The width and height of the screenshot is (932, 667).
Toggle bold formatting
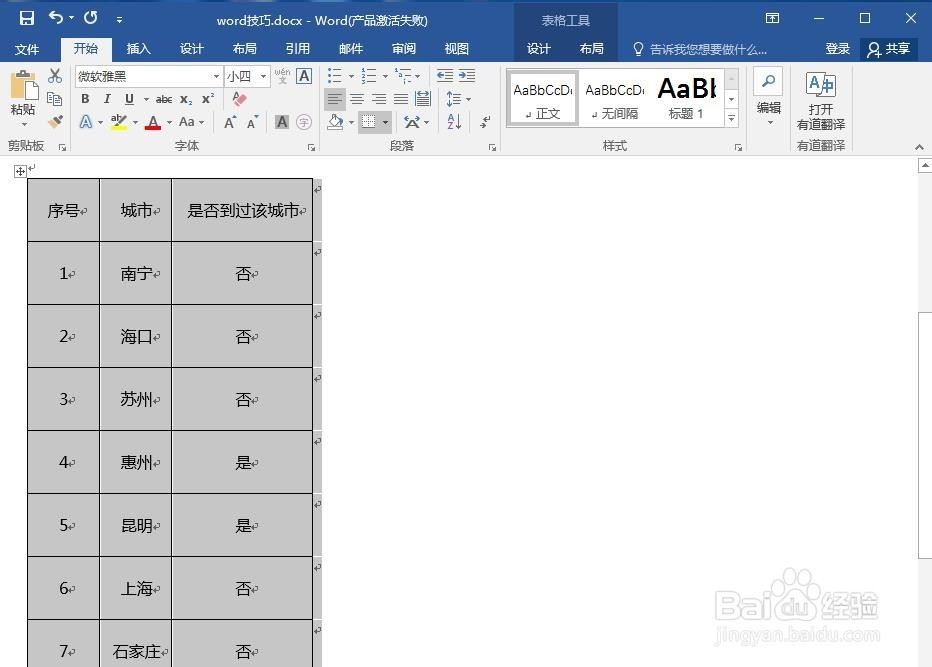[x=85, y=99]
